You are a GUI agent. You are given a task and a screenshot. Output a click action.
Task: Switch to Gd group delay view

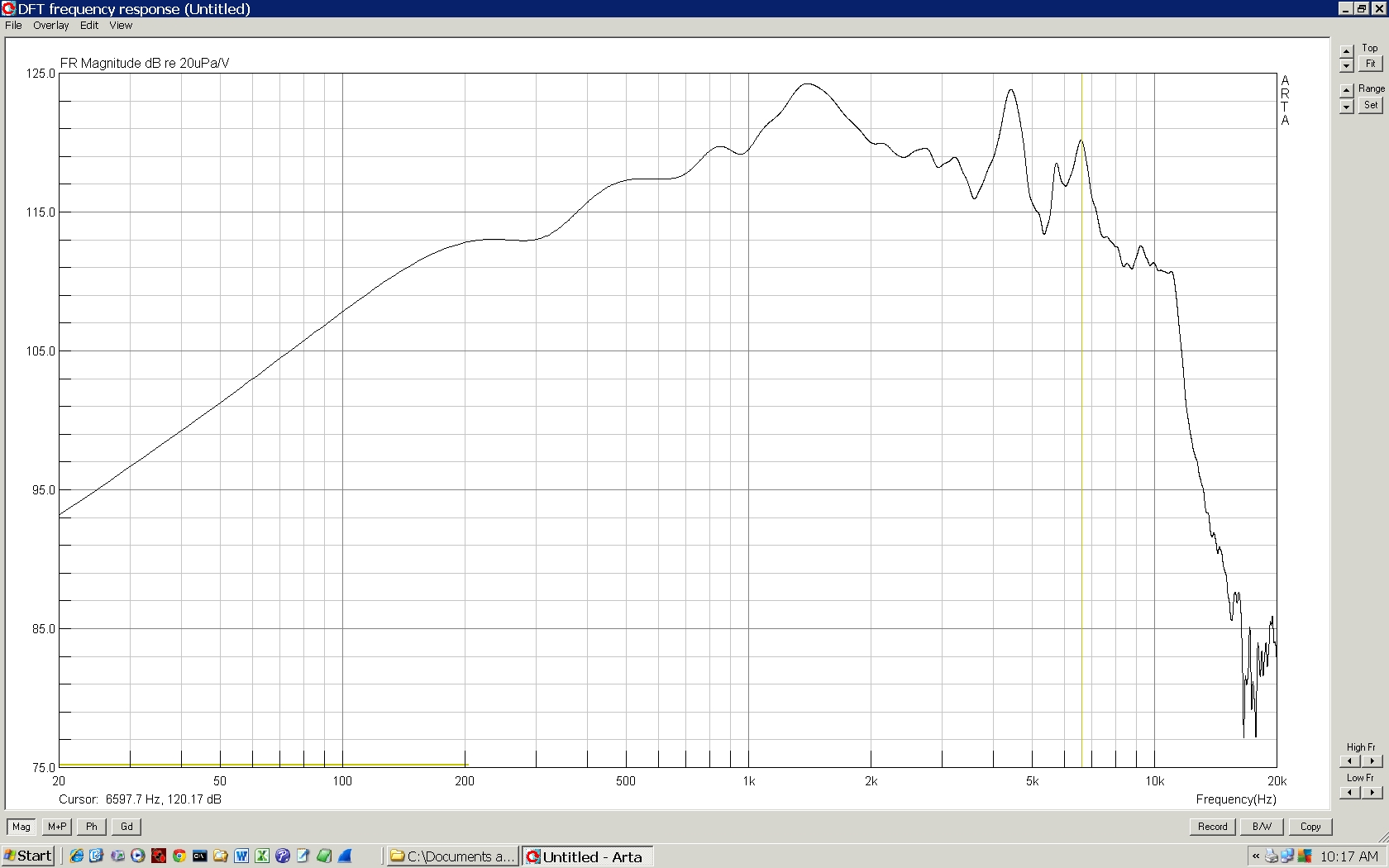tap(126, 827)
